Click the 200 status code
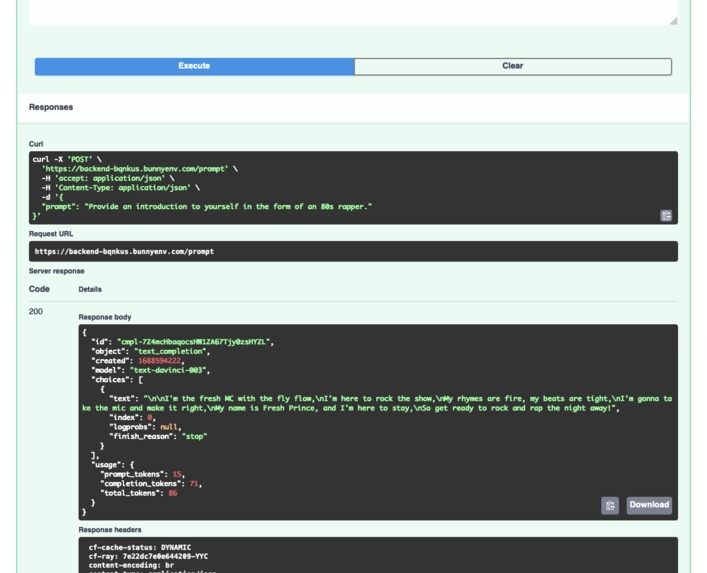This screenshot has height=573, width=707. [x=36, y=312]
